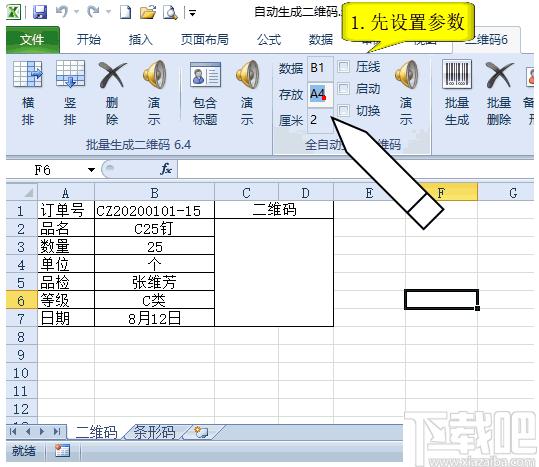Switch to the 页面布局 ribbon tab
Screen dimensions: 539x467
click(205, 40)
